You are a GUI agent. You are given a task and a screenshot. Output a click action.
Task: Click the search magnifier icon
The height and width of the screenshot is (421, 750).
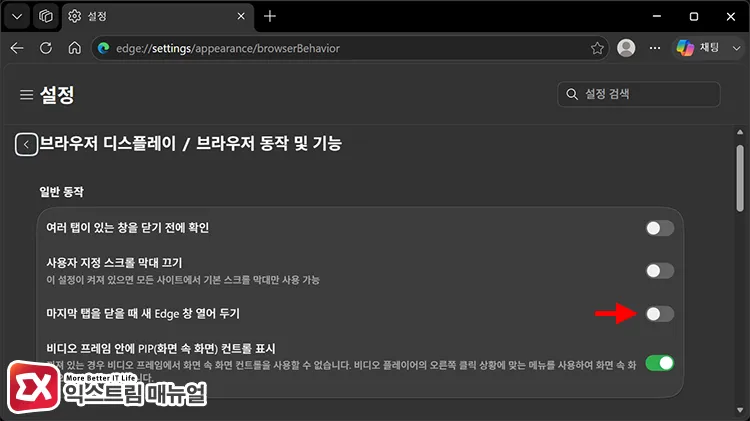(572, 94)
